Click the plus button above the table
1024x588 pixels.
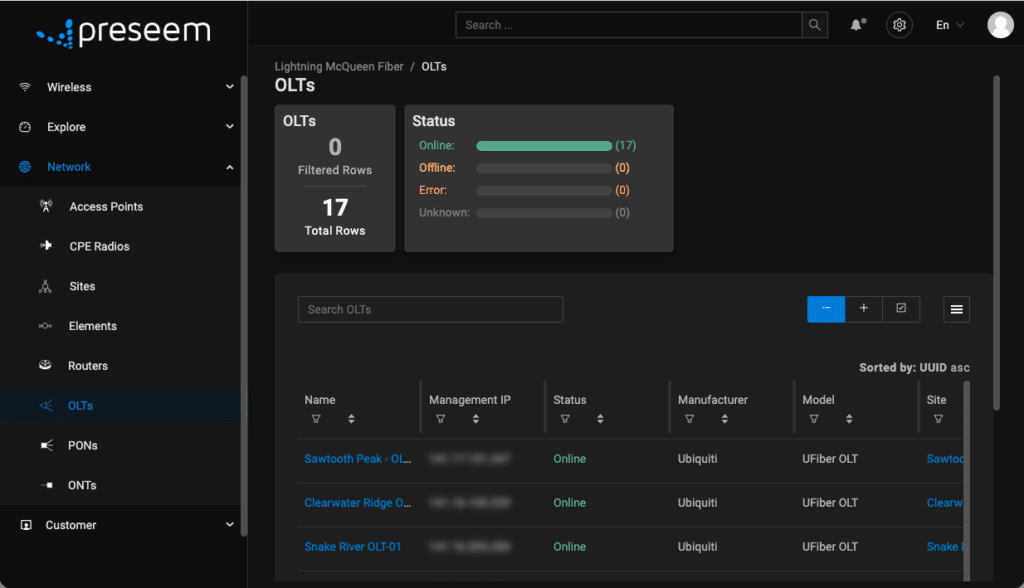tap(863, 309)
